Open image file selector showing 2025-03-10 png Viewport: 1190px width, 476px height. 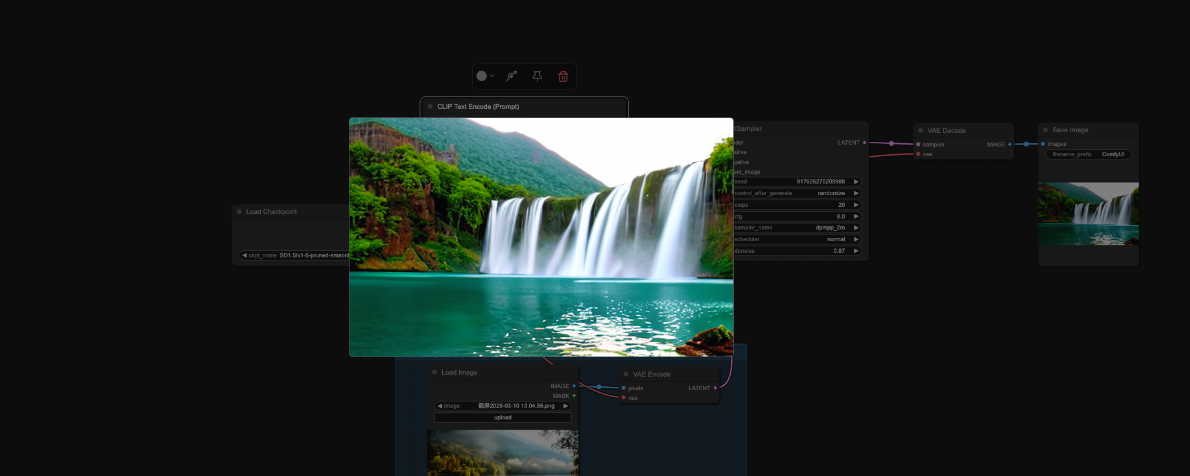[x=502, y=406]
